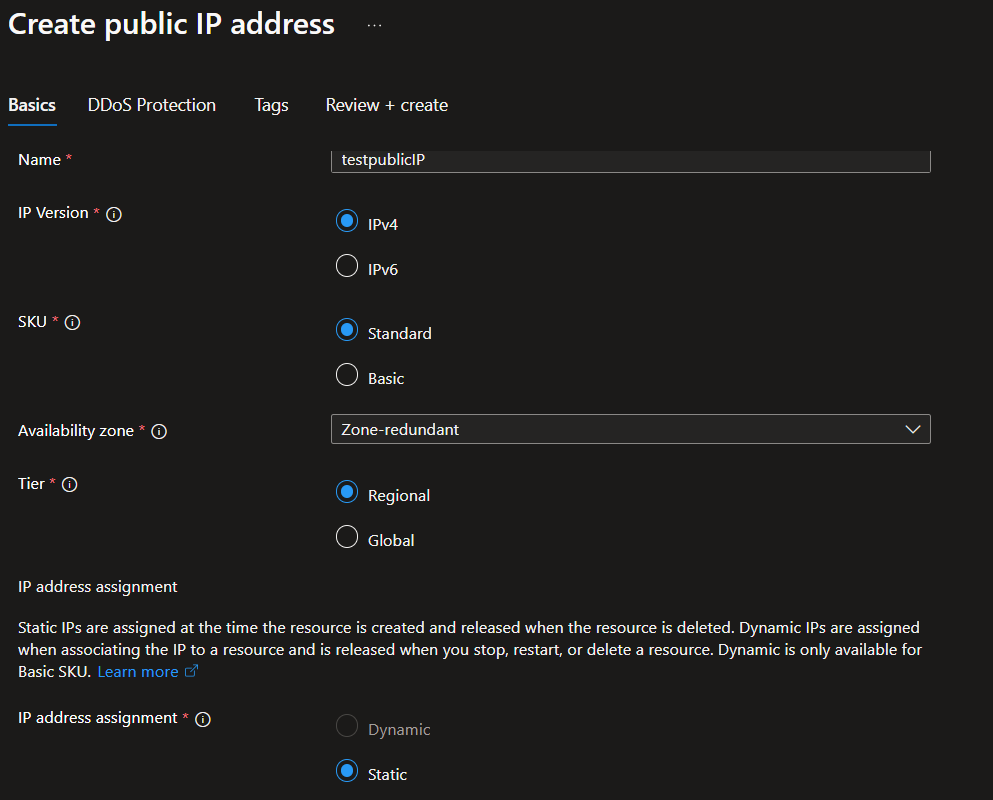Select the IPv4 IP version
Image resolution: width=993 pixels, height=800 pixels.
[x=346, y=221]
